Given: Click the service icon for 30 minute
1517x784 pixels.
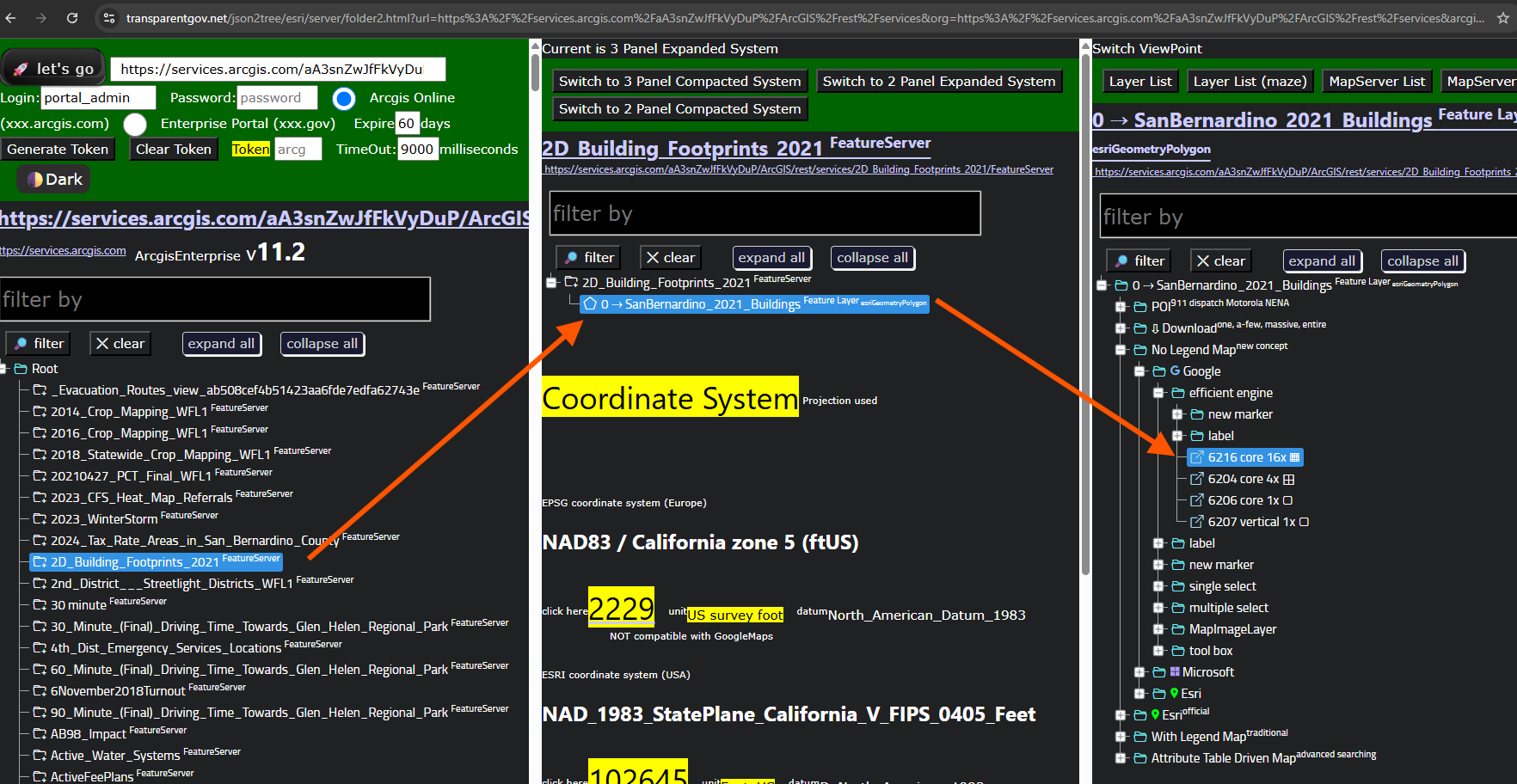Looking at the screenshot, I should coord(40,605).
